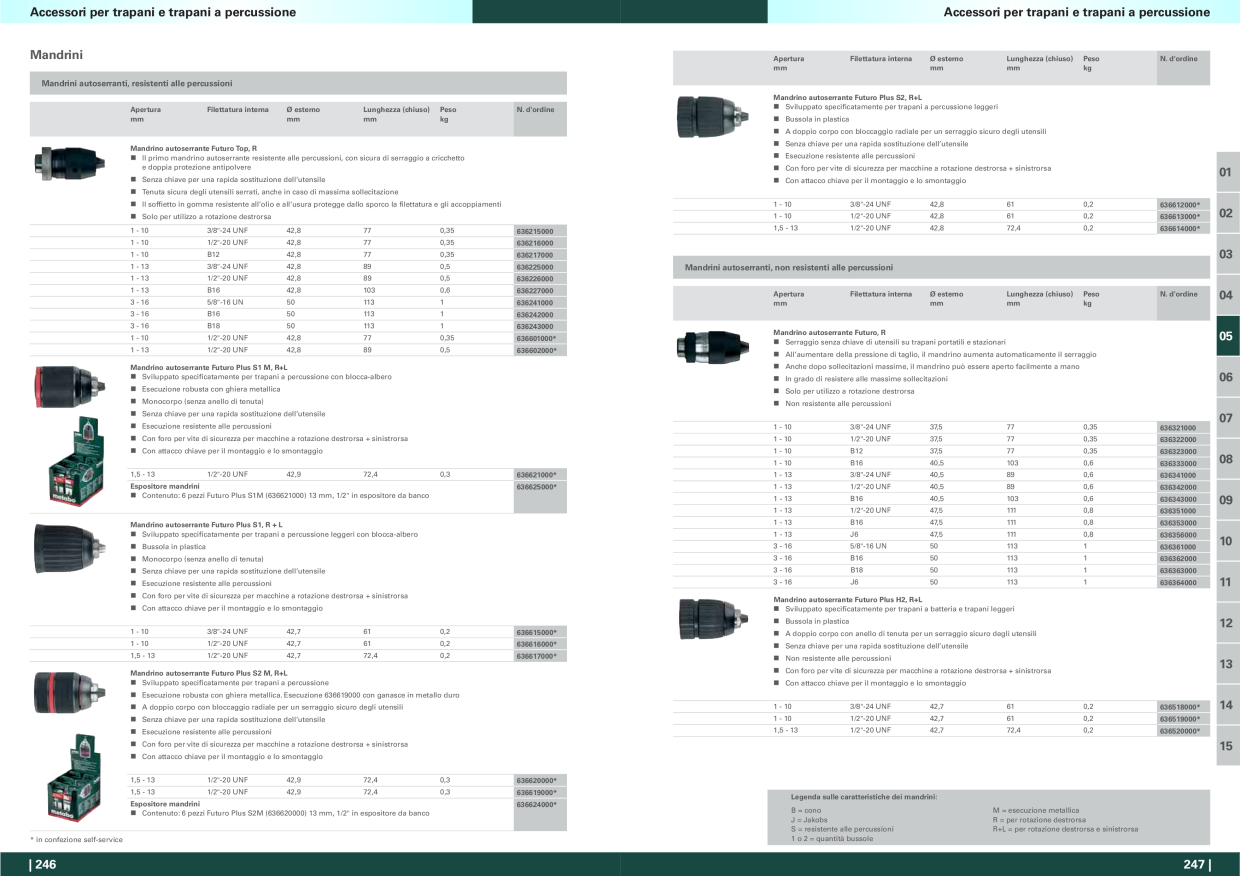Click order number 636621000*
The width and height of the screenshot is (1240, 876).
(x=536, y=475)
